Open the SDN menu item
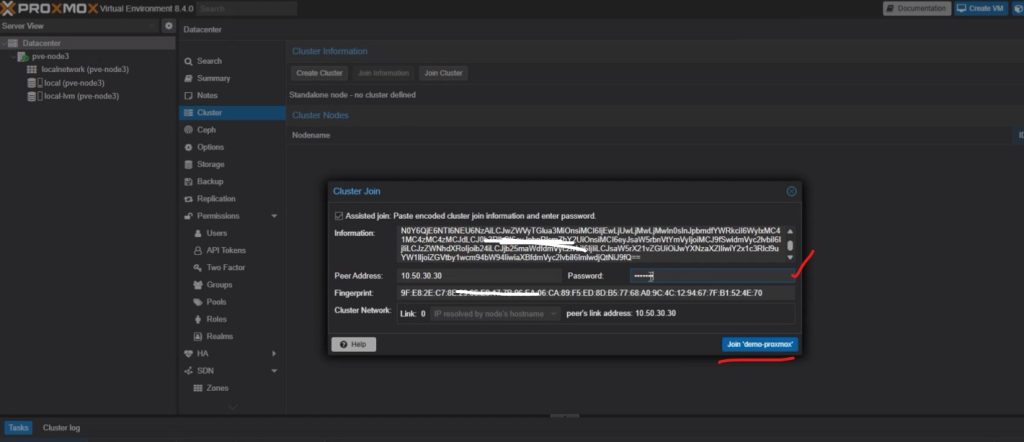 (205, 371)
